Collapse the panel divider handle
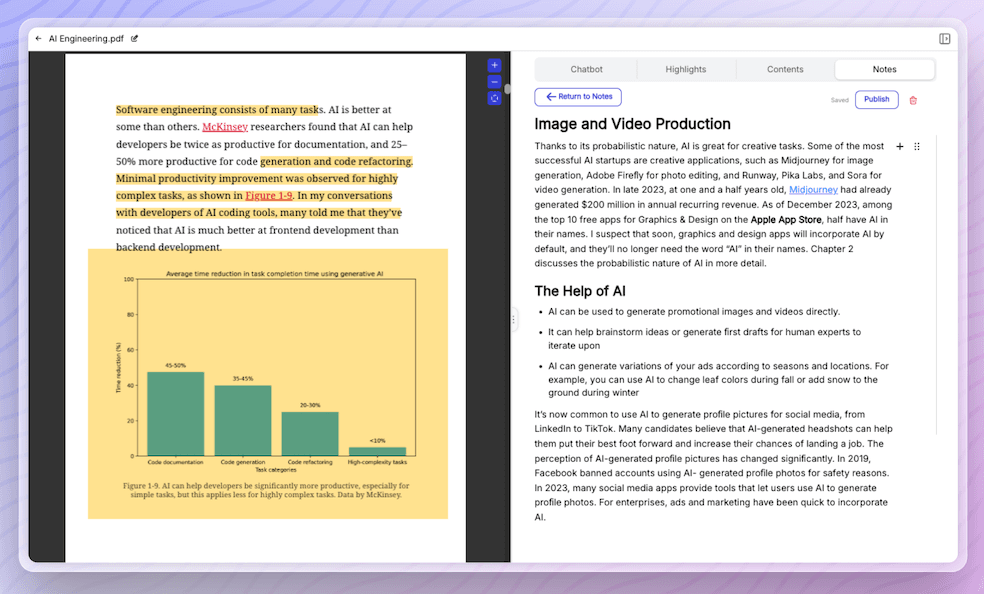The image size is (984, 594). [513, 318]
